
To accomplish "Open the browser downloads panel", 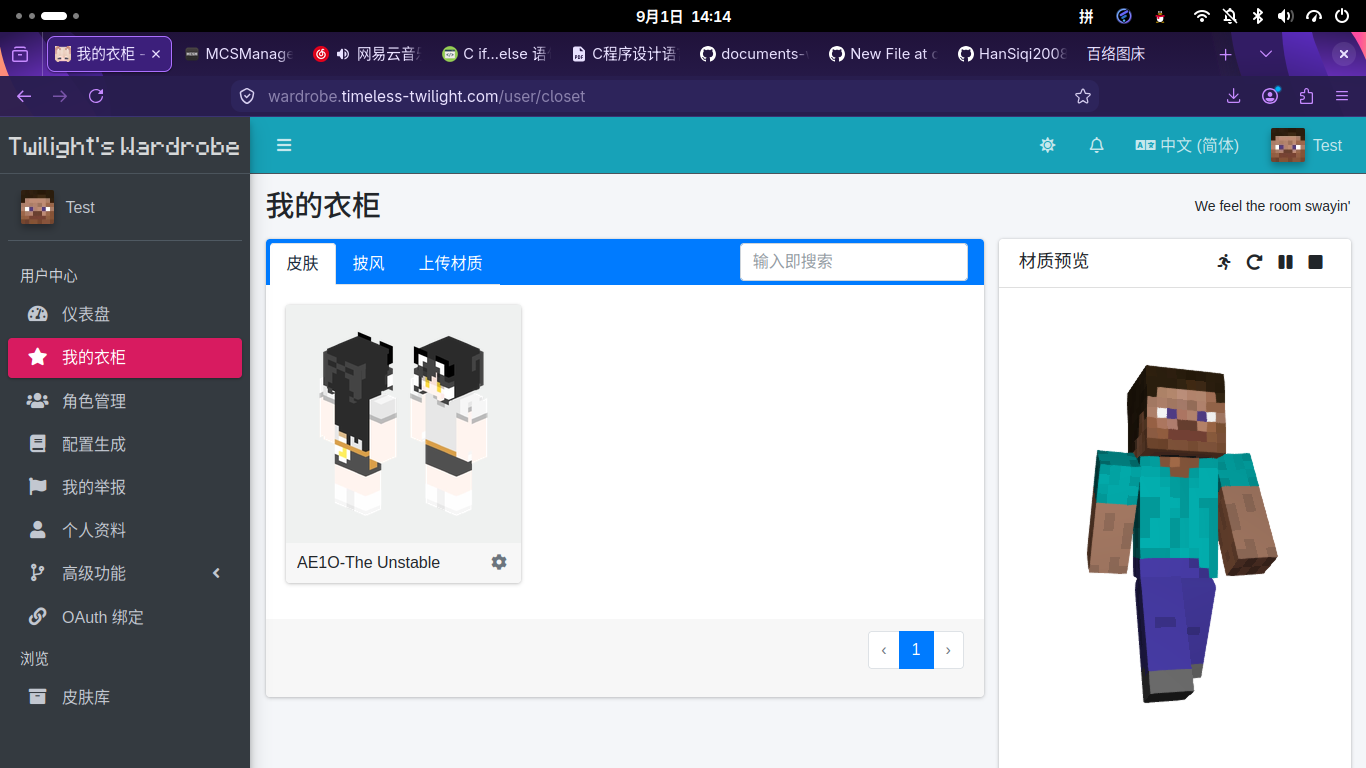I will click(x=1234, y=96).
